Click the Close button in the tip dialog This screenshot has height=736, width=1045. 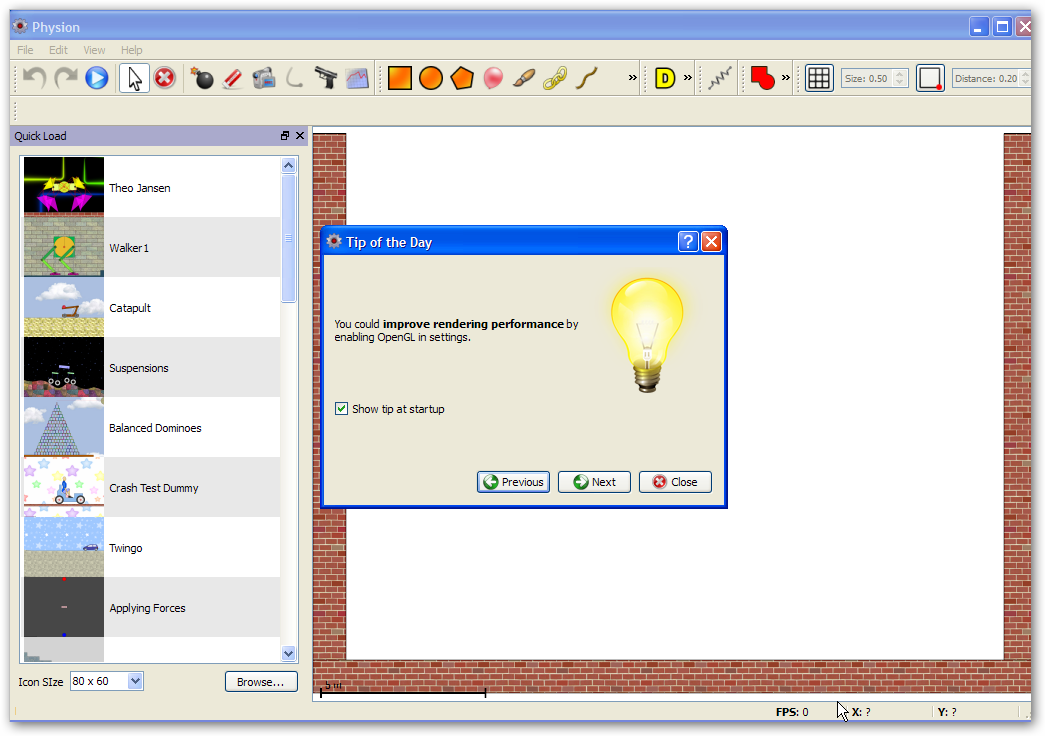click(x=675, y=482)
